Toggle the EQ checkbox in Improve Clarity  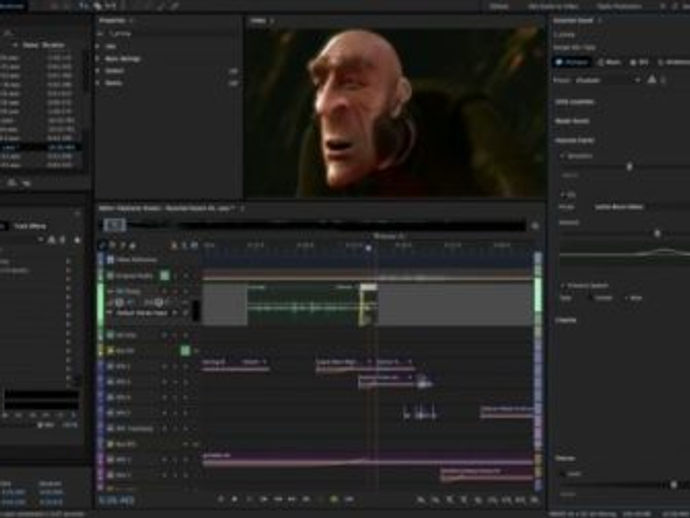pos(562,194)
